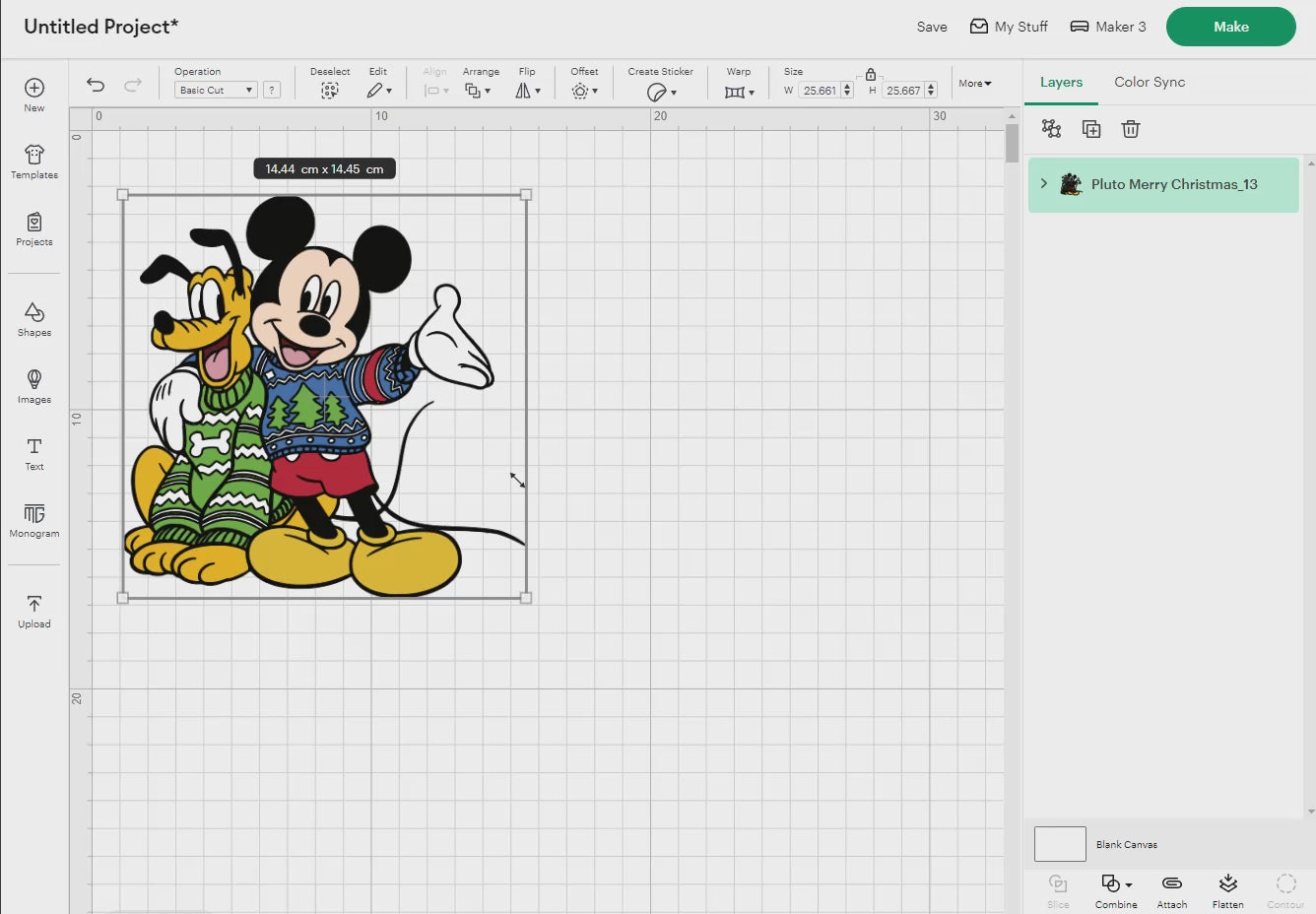Image resolution: width=1316 pixels, height=914 pixels.
Task: Open the Offset tool
Action: 584,91
